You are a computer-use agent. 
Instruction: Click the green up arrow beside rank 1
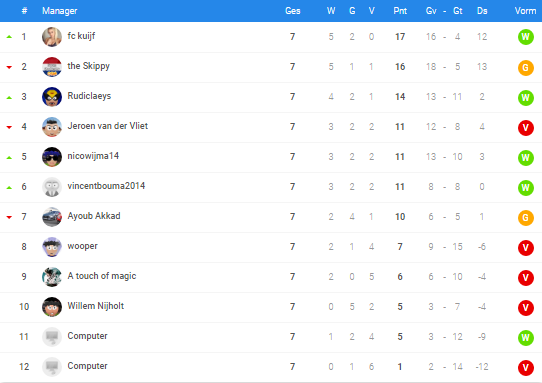pyautogui.click(x=9, y=37)
